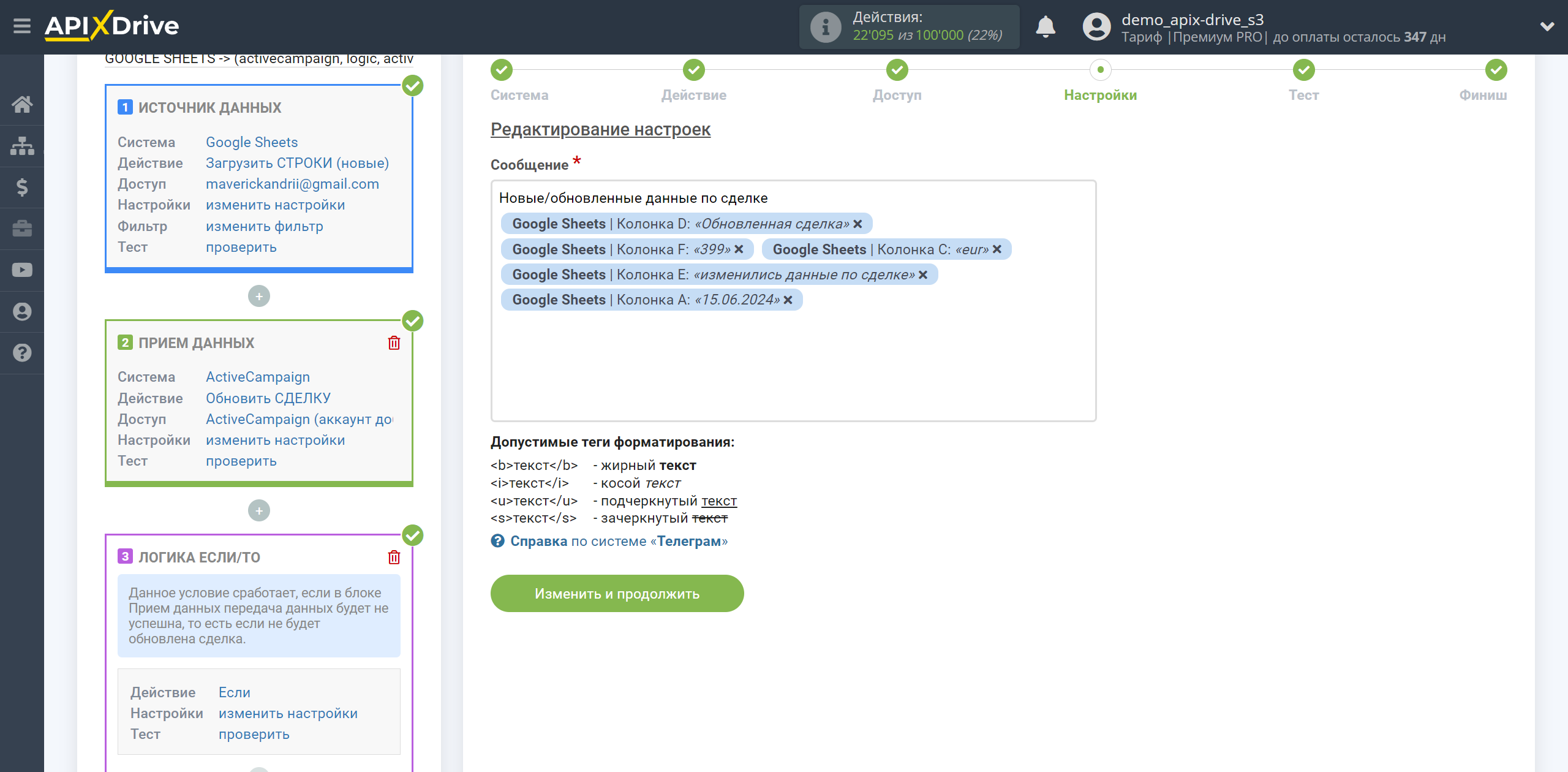This screenshot has width=1568, height=772.
Task: Click the user avatar icon
Action: point(1096,27)
